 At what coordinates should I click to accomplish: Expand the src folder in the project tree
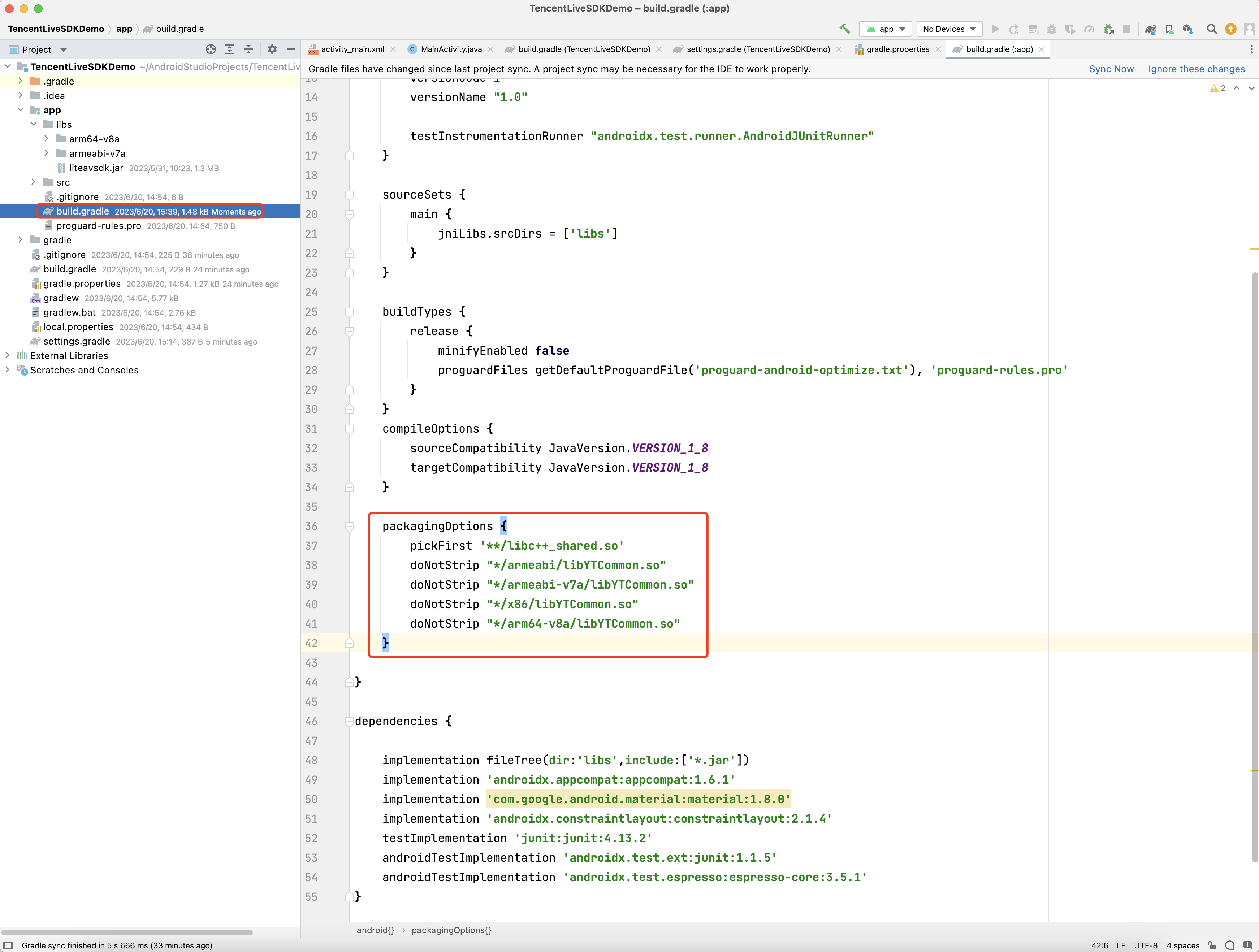pos(34,182)
